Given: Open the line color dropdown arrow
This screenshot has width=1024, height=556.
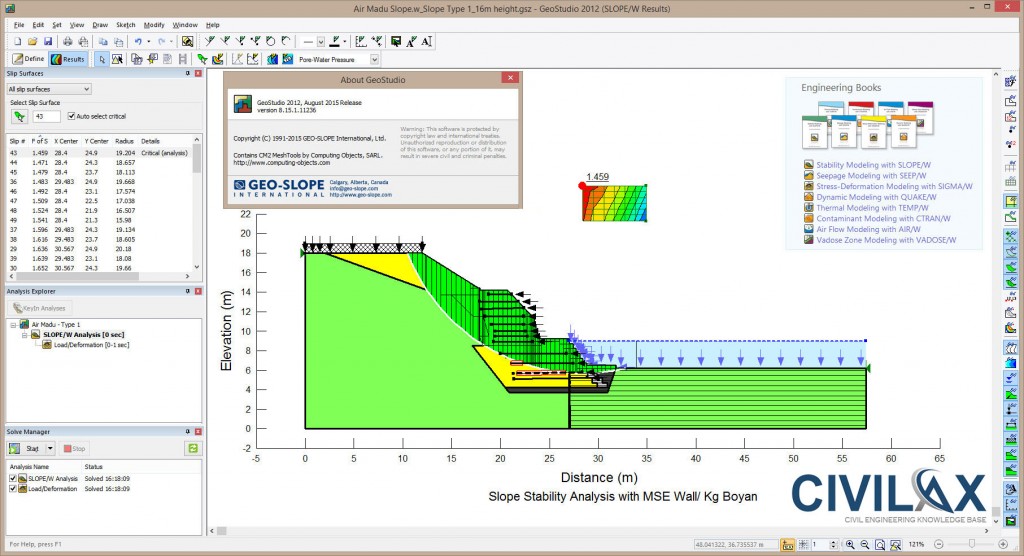Looking at the screenshot, I should pyautogui.click(x=345, y=41).
